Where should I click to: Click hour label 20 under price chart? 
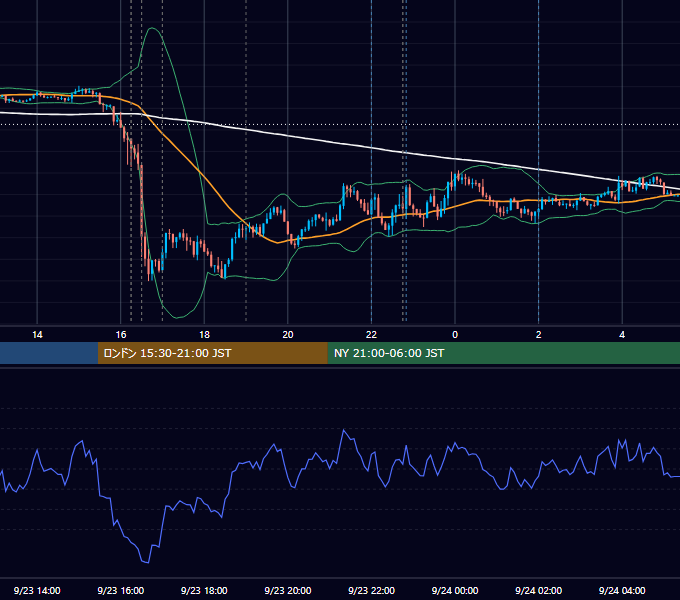(288, 335)
